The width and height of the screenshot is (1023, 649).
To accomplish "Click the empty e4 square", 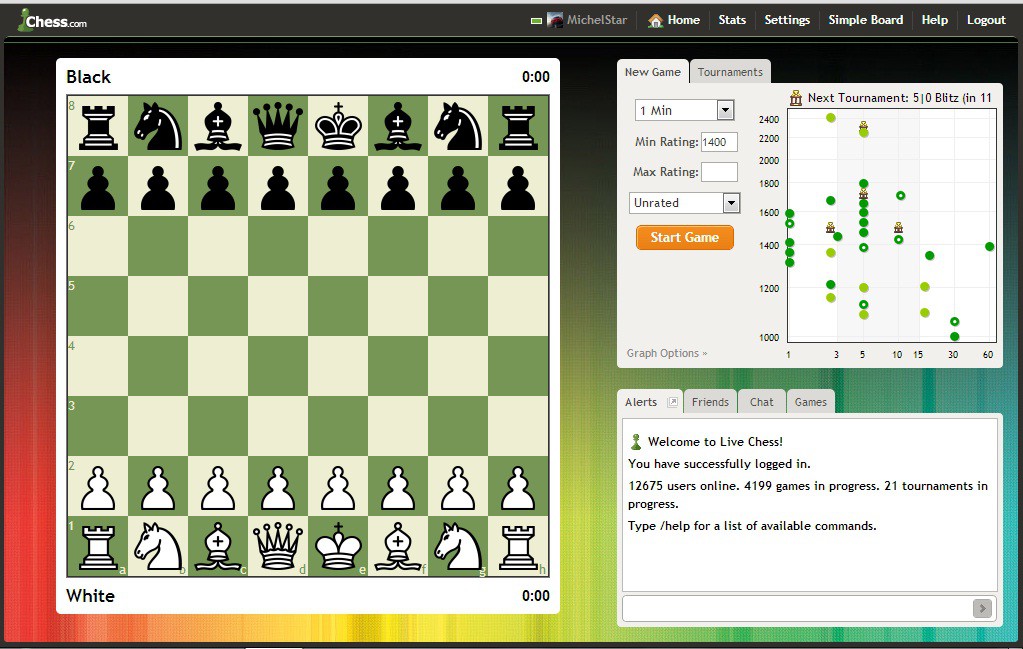I will click(x=338, y=366).
